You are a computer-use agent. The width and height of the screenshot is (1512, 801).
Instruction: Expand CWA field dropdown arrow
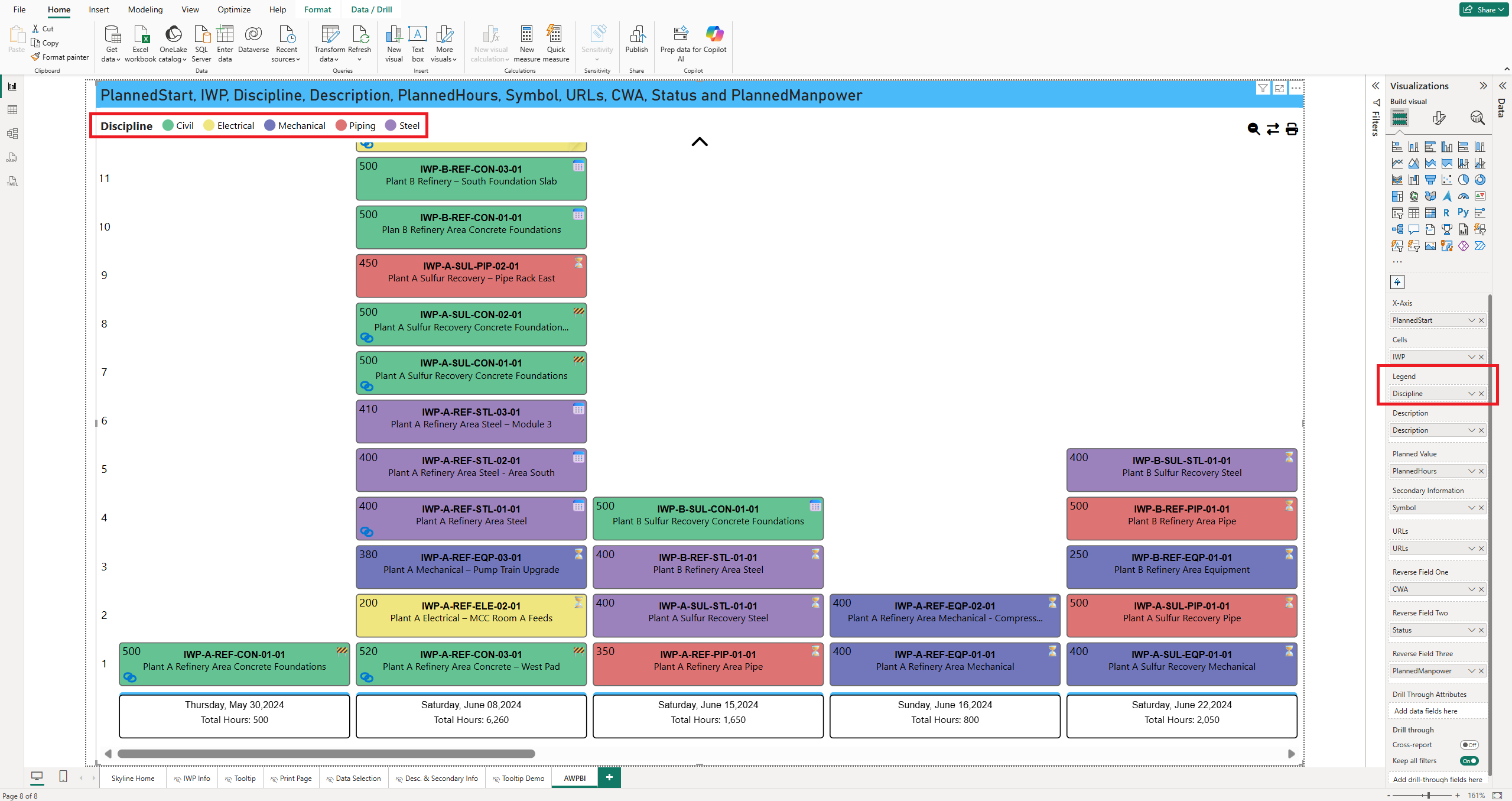coord(1471,589)
